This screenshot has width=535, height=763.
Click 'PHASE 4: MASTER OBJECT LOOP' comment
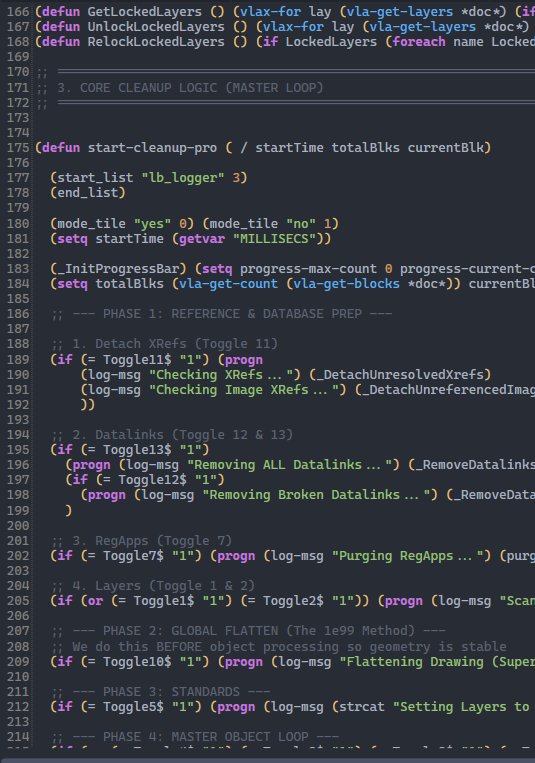click(205, 737)
